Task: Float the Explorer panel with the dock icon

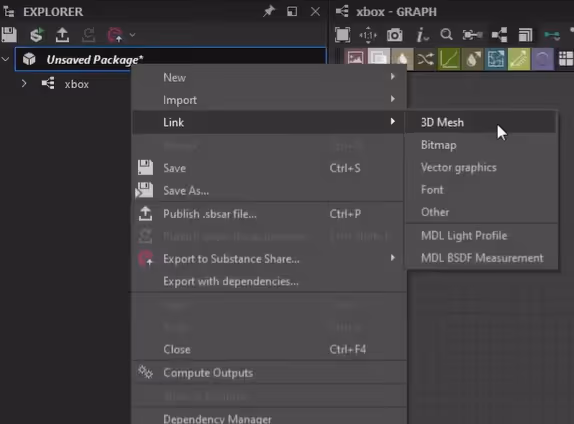Action: [292, 11]
